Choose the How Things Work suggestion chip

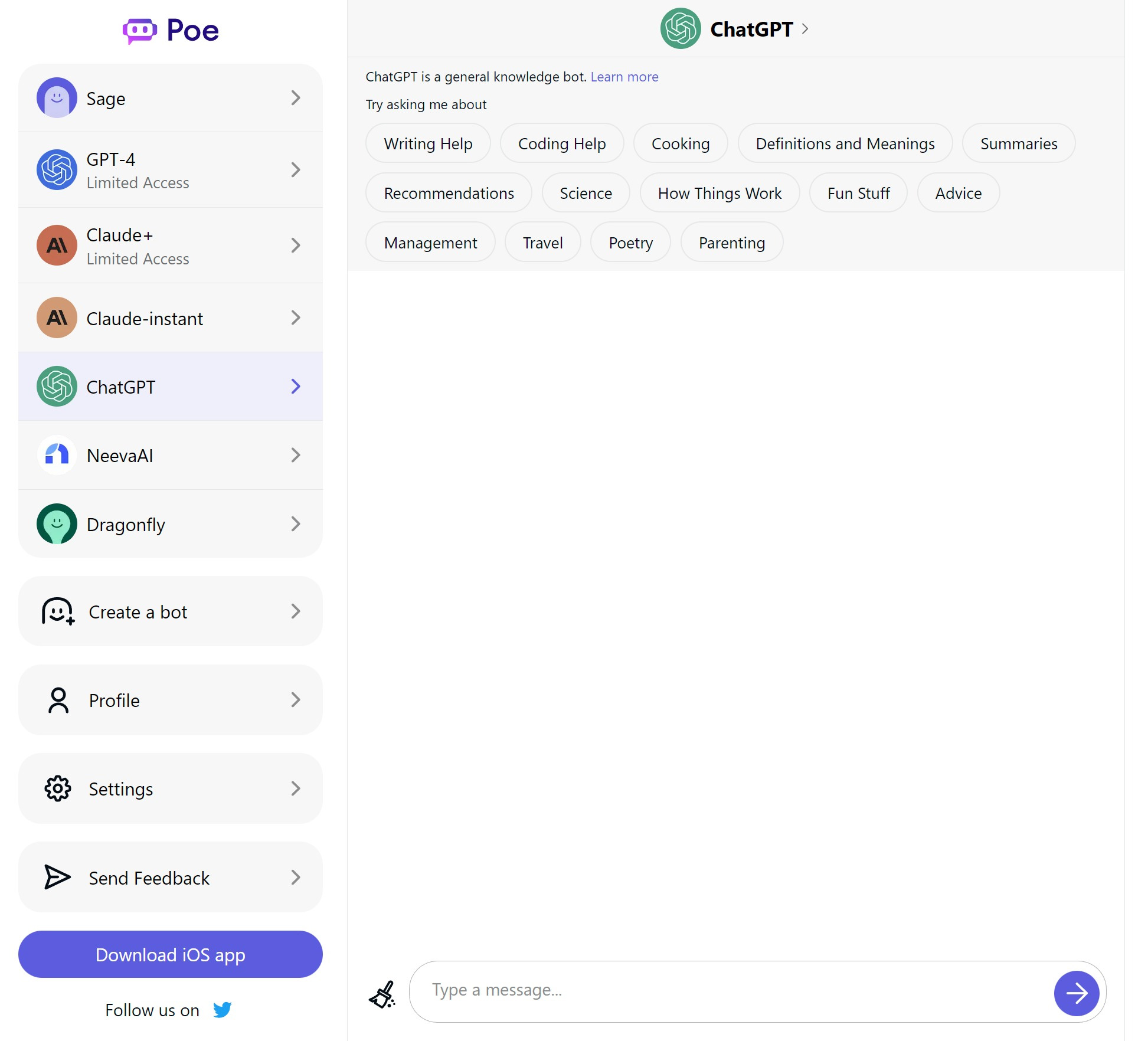719,193
